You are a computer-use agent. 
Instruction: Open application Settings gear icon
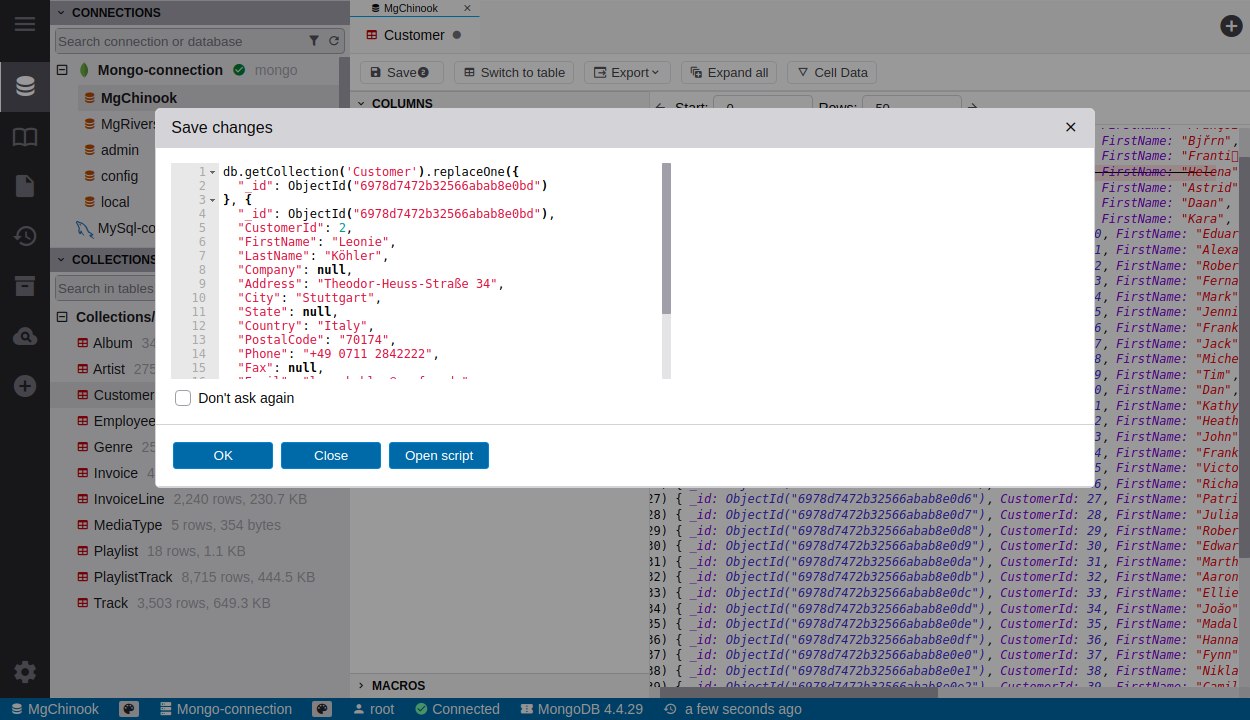click(25, 672)
